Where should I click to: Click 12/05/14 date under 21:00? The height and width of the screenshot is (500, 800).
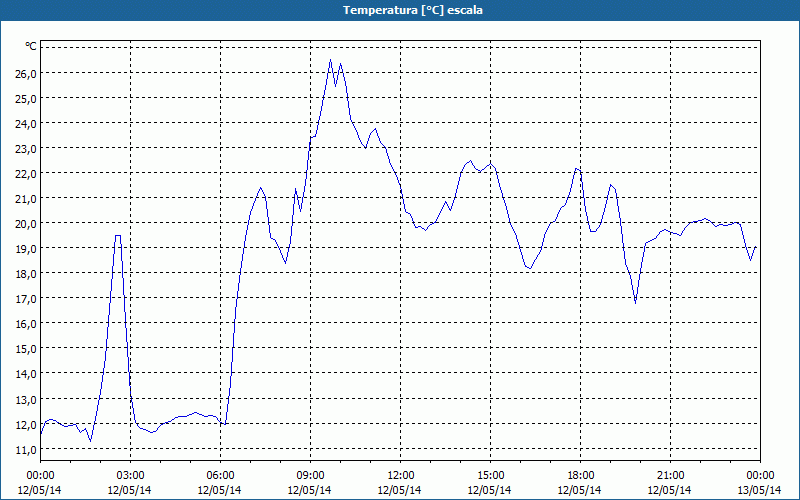[670, 490]
